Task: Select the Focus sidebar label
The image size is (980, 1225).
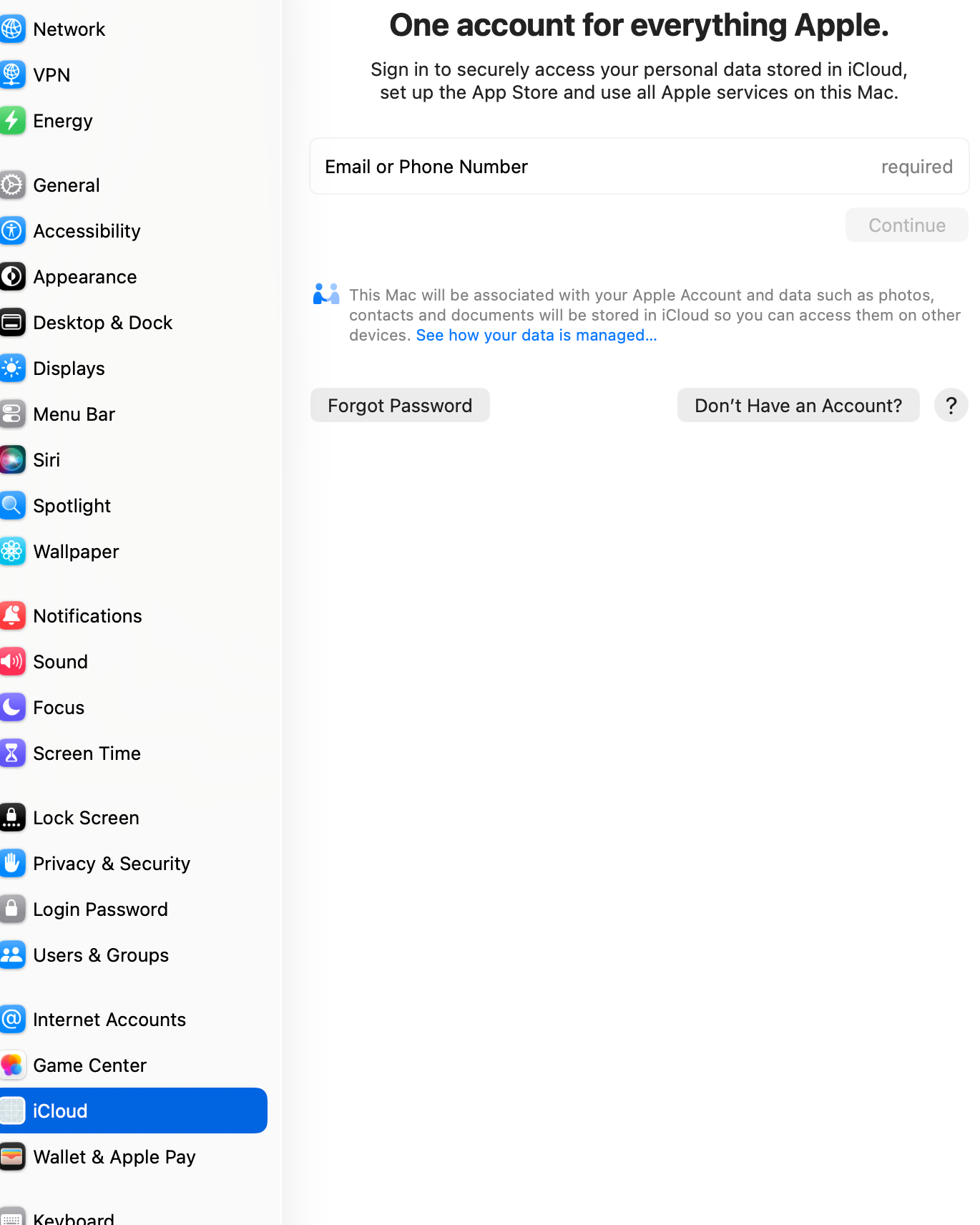Action: 59,707
